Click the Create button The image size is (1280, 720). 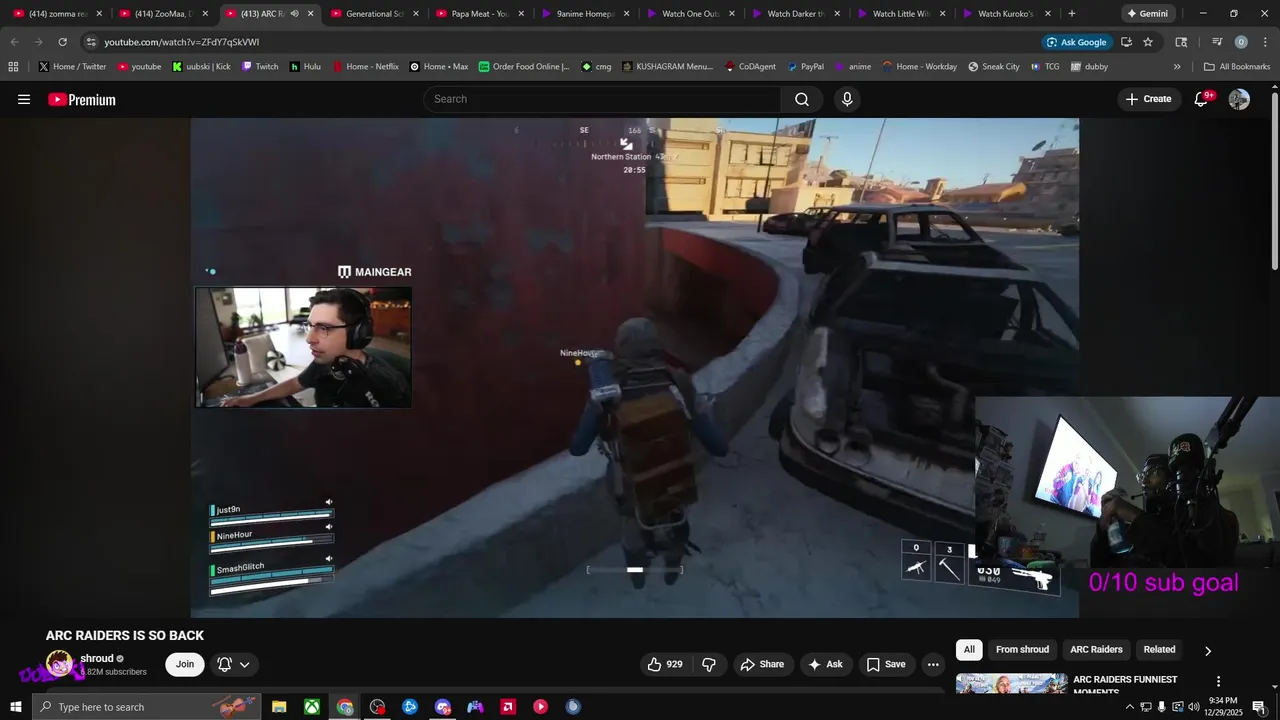(1148, 99)
